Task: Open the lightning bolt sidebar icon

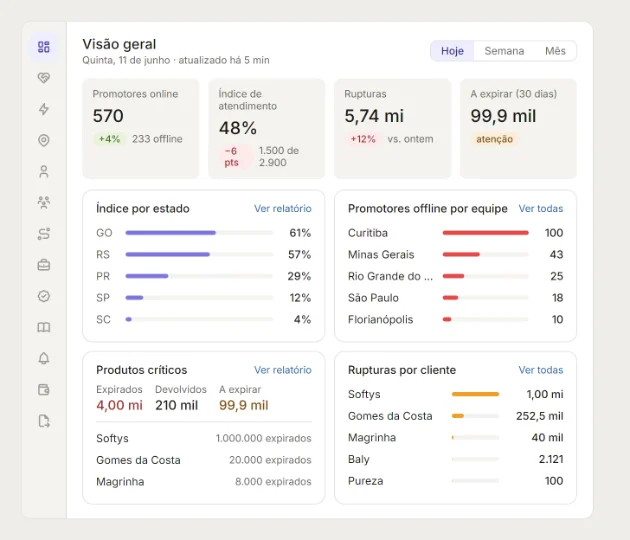Action: coord(44,109)
